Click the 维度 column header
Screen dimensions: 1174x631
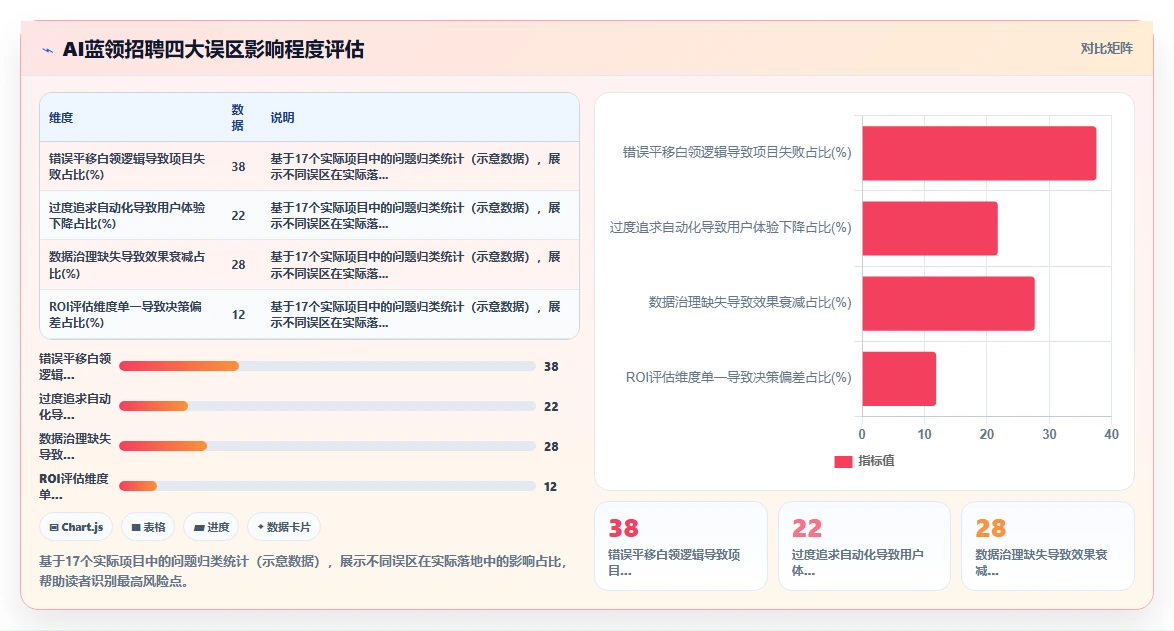pos(61,118)
